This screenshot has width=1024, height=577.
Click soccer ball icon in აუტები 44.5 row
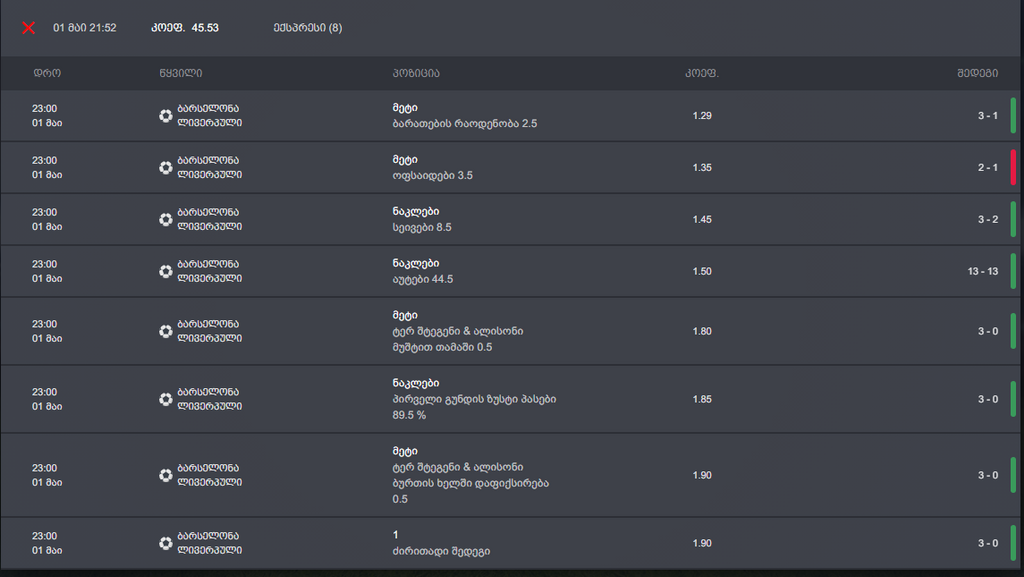click(165, 272)
